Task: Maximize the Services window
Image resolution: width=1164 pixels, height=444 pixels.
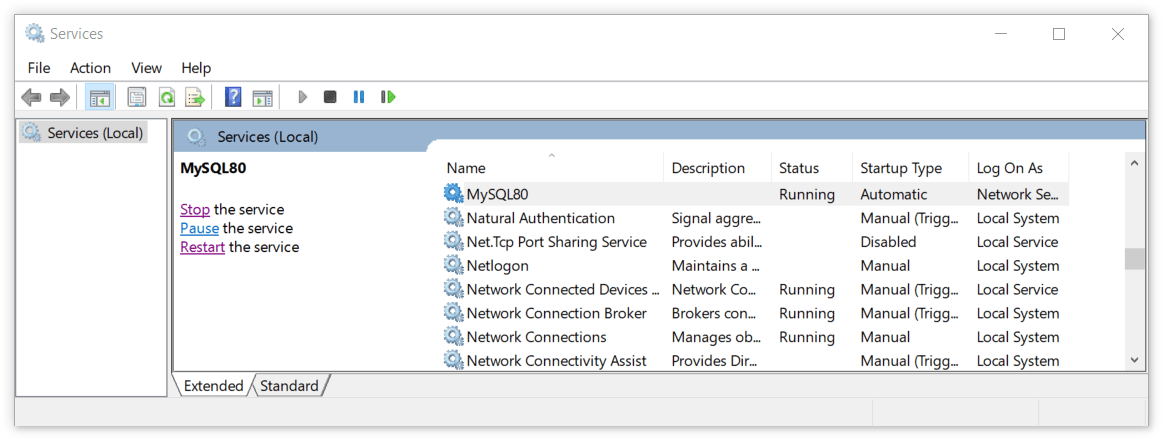Action: click(1059, 34)
